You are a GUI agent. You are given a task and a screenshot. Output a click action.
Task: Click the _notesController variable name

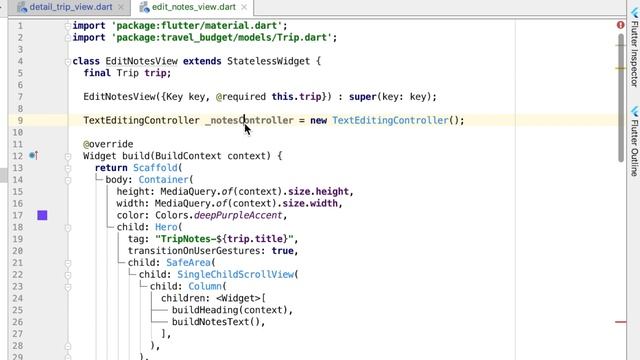(249, 120)
